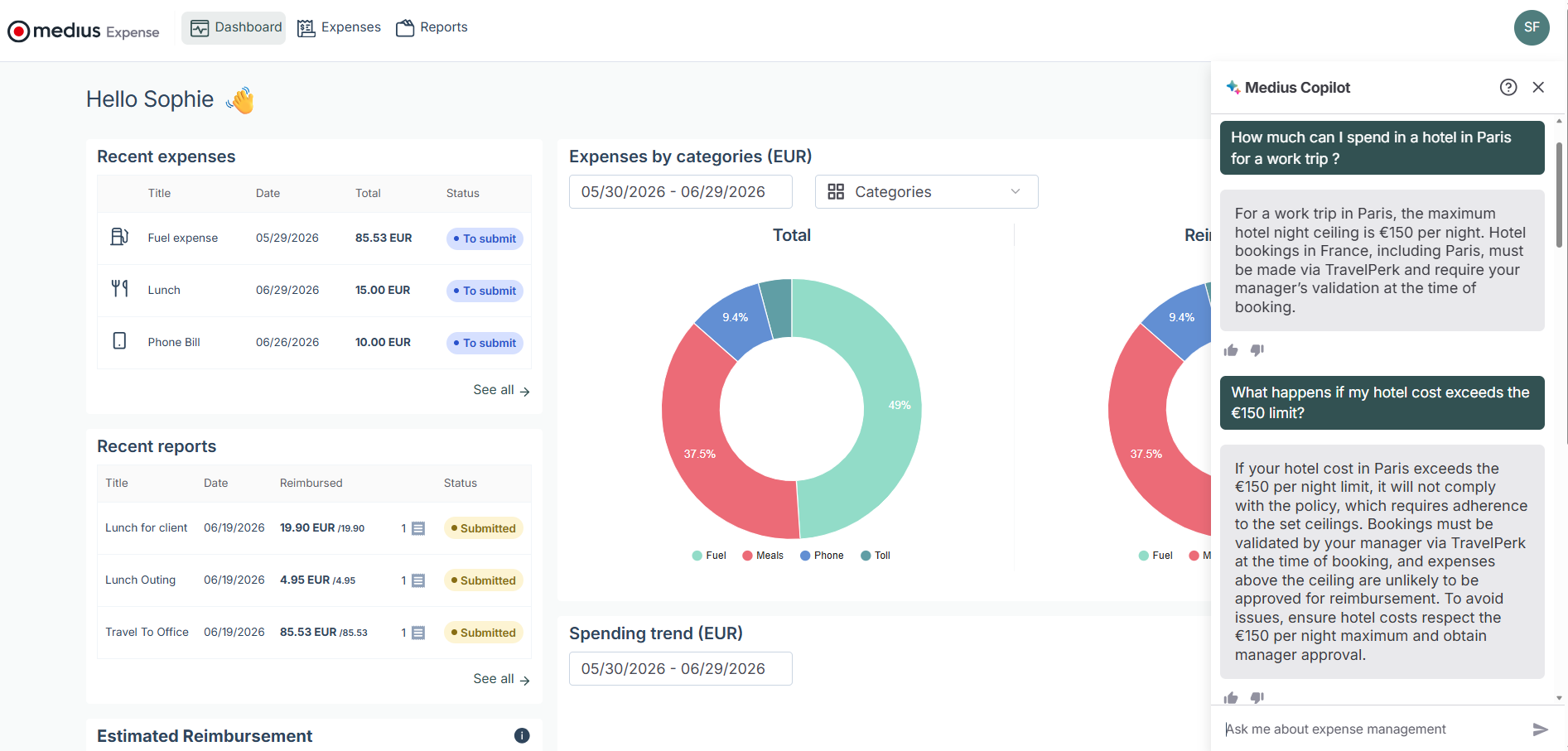Open the Expenses by categories date range field
The height and width of the screenshot is (751, 1568).
pyautogui.click(x=680, y=192)
